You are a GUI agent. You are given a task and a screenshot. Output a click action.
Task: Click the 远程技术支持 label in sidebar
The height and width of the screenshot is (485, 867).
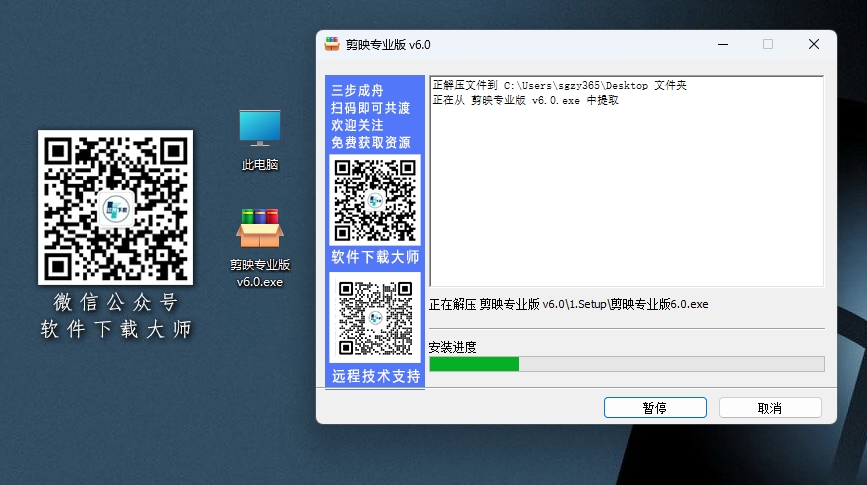point(376,376)
